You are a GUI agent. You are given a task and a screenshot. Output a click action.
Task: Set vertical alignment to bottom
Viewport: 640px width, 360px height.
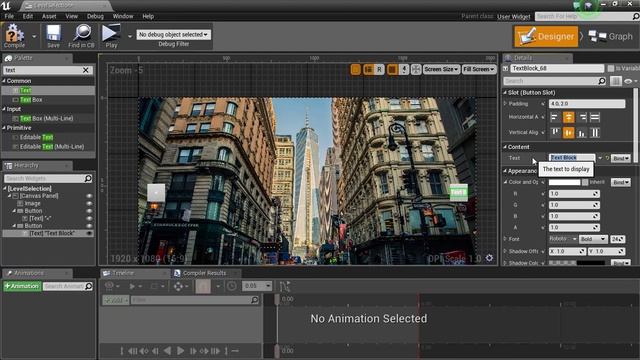pos(582,132)
